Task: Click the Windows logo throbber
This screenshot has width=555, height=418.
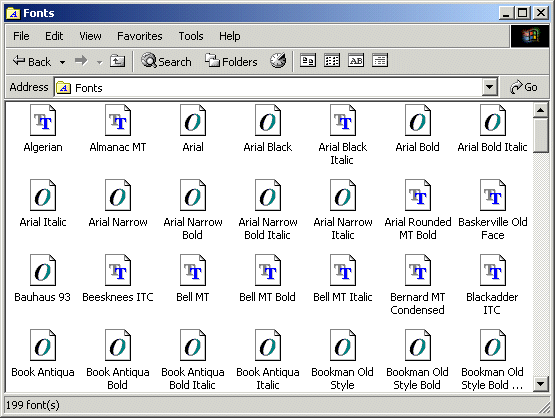Action: pyautogui.click(x=530, y=36)
